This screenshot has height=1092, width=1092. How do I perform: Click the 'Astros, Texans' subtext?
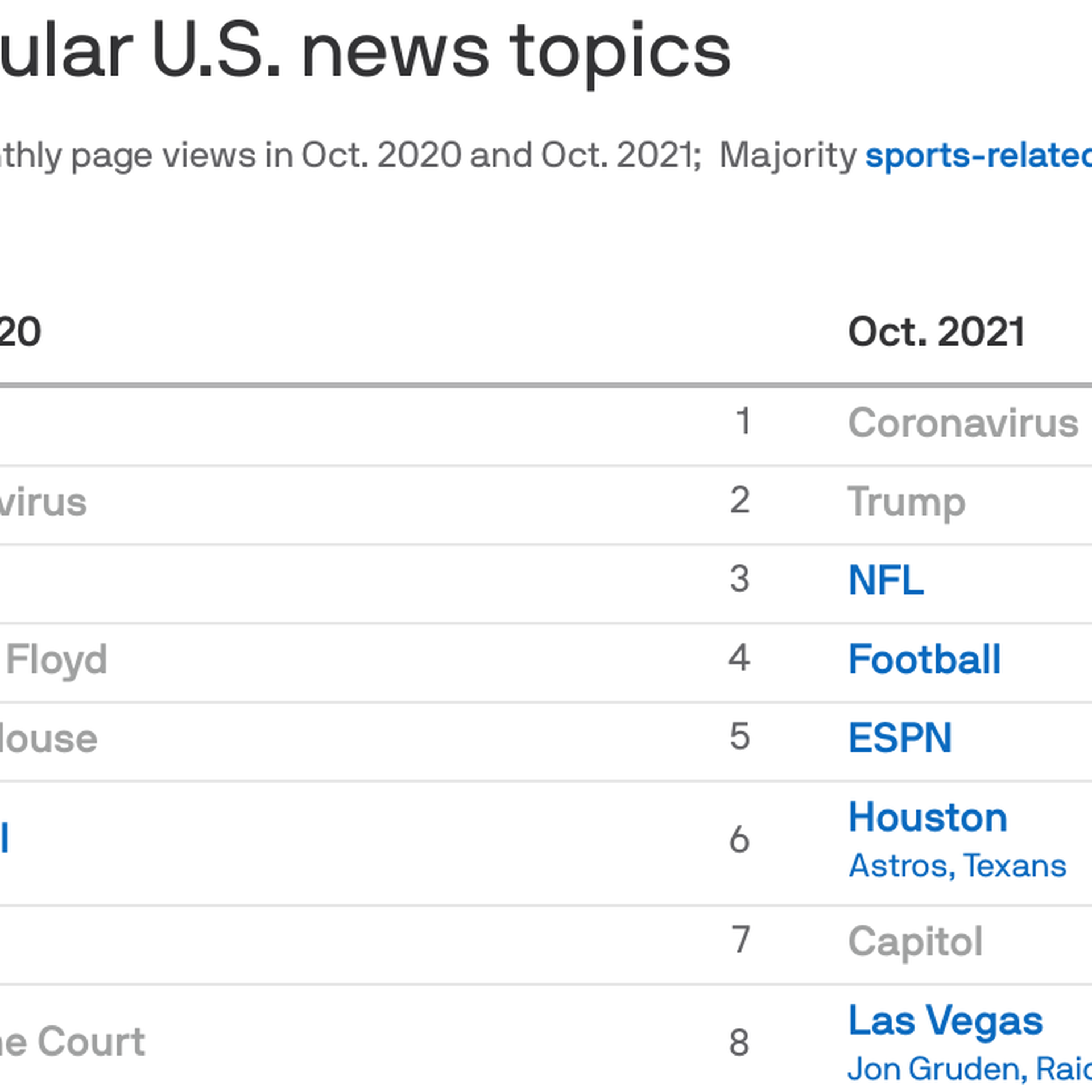(x=957, y=866)
